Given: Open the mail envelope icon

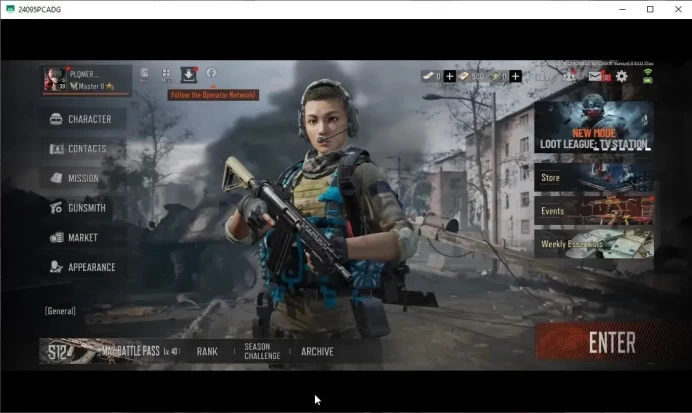Looking at the screenshot, I should [x=595, y=76].
